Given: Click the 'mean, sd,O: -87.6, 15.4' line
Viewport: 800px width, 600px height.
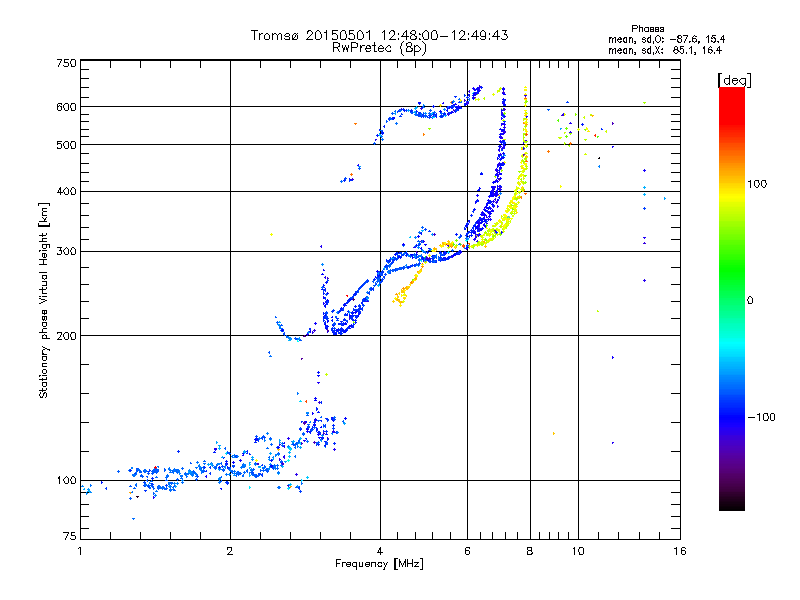Looking at the screenshot, I should click(x=666, y=39).
